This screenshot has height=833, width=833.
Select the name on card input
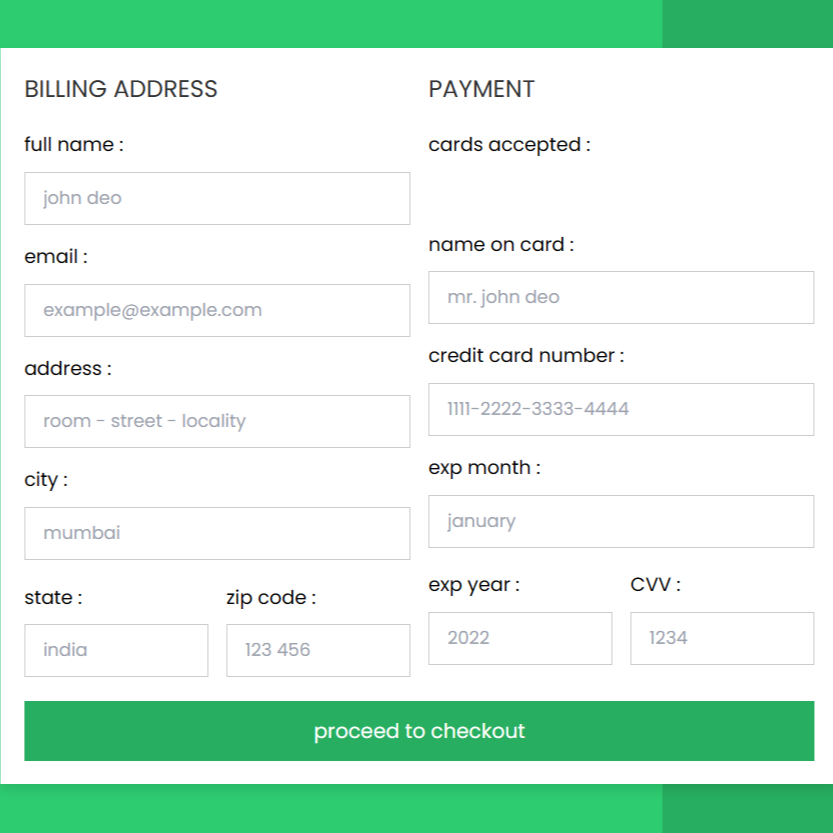click(x=621, y=298)
